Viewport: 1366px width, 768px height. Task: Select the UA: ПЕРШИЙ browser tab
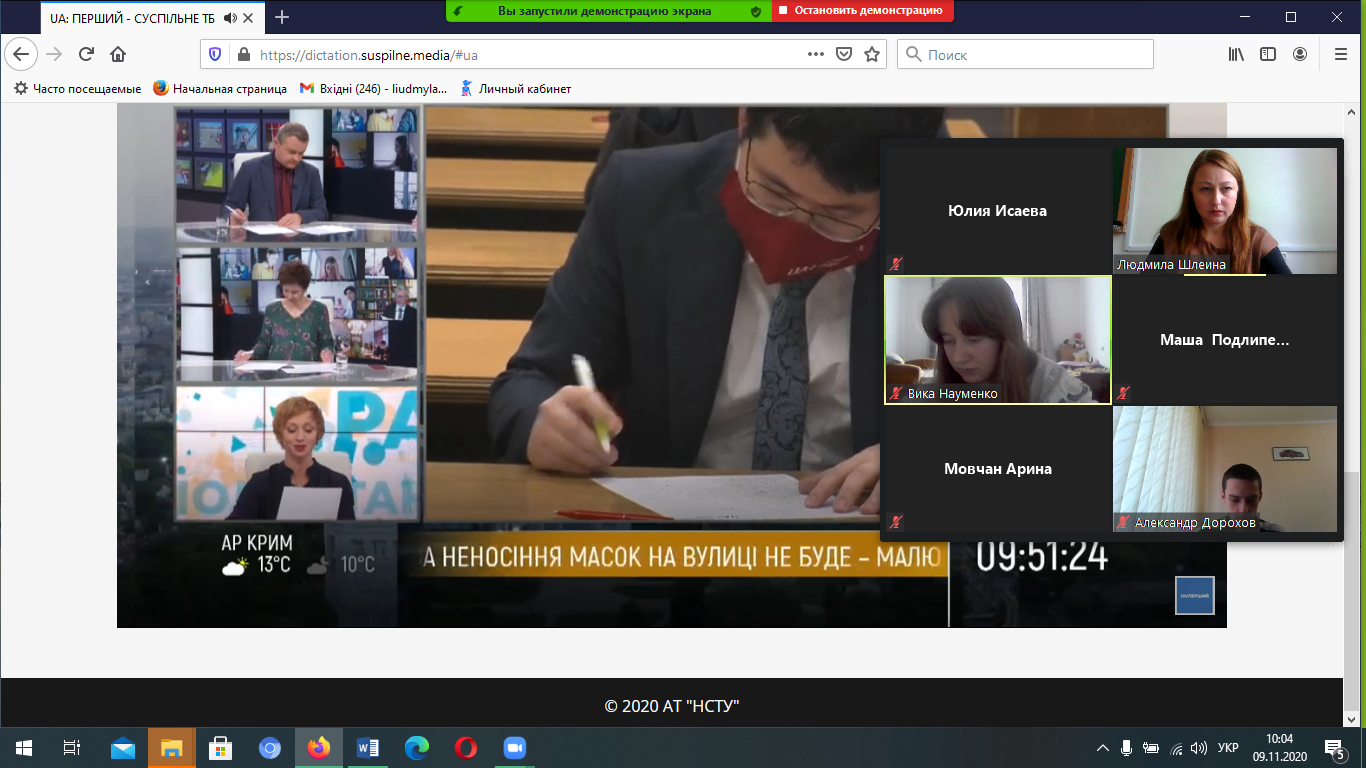[130, 17]
